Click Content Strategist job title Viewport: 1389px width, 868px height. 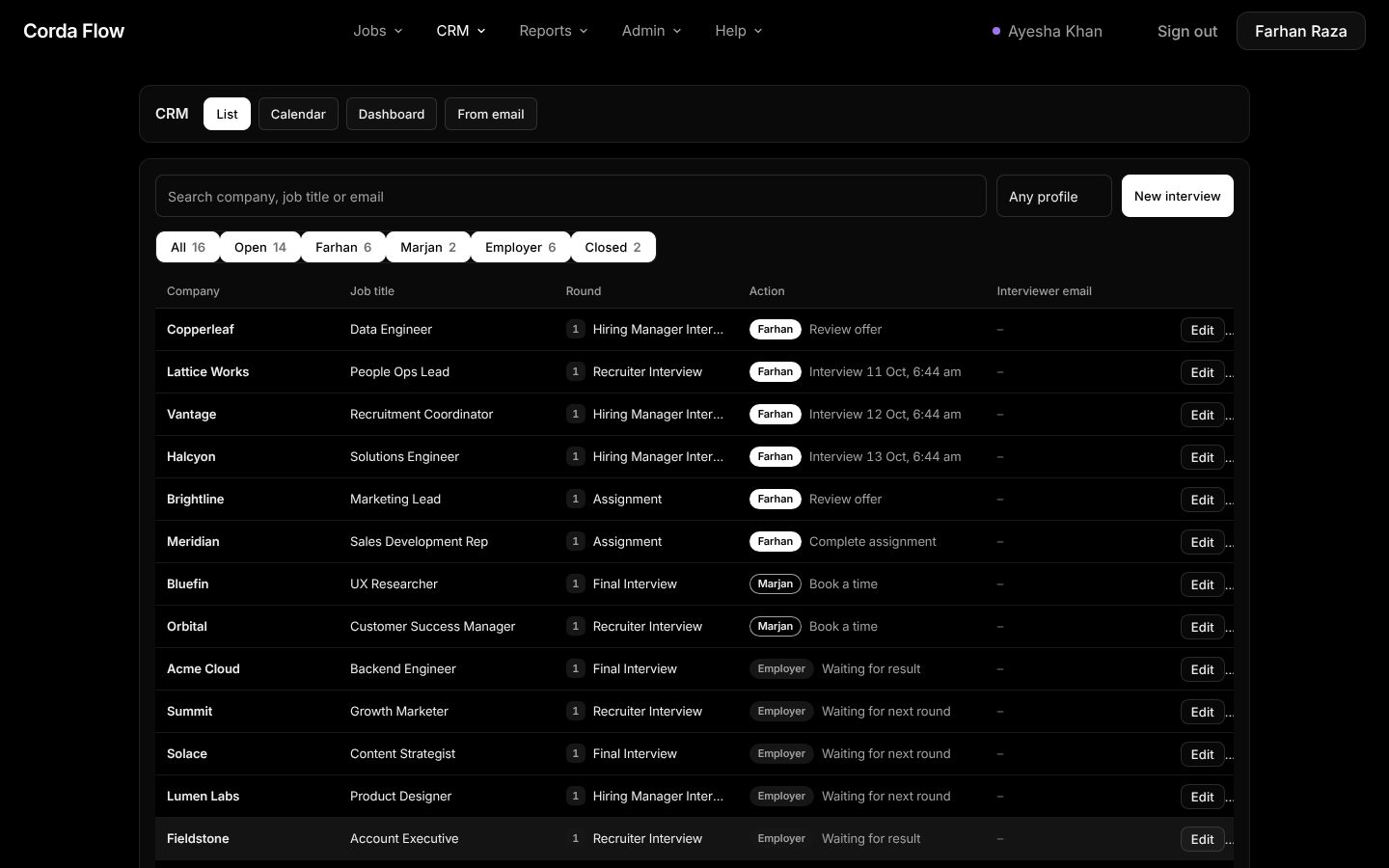[402, 753]
